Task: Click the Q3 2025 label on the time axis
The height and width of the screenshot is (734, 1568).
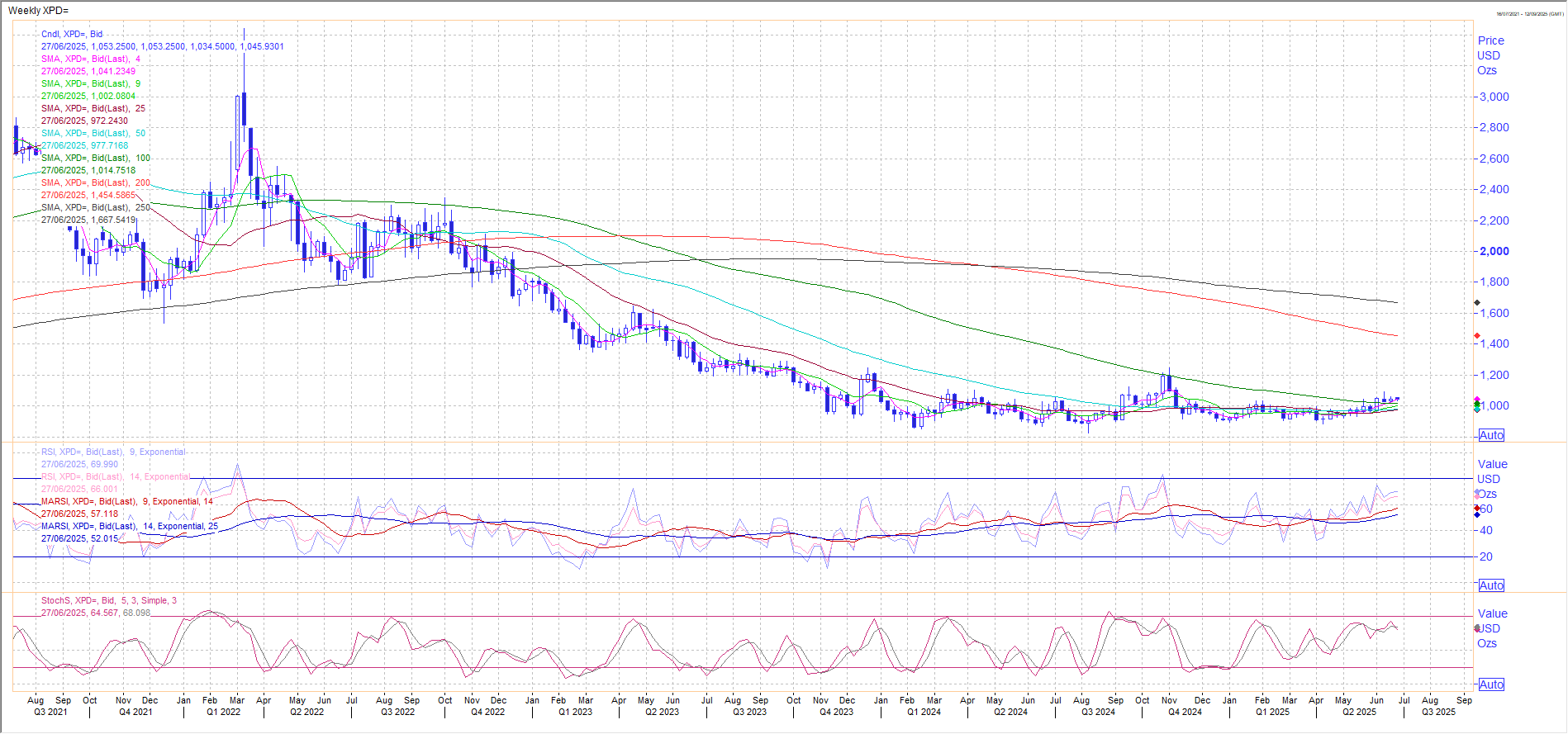Action: click(x=1438, y=712)
